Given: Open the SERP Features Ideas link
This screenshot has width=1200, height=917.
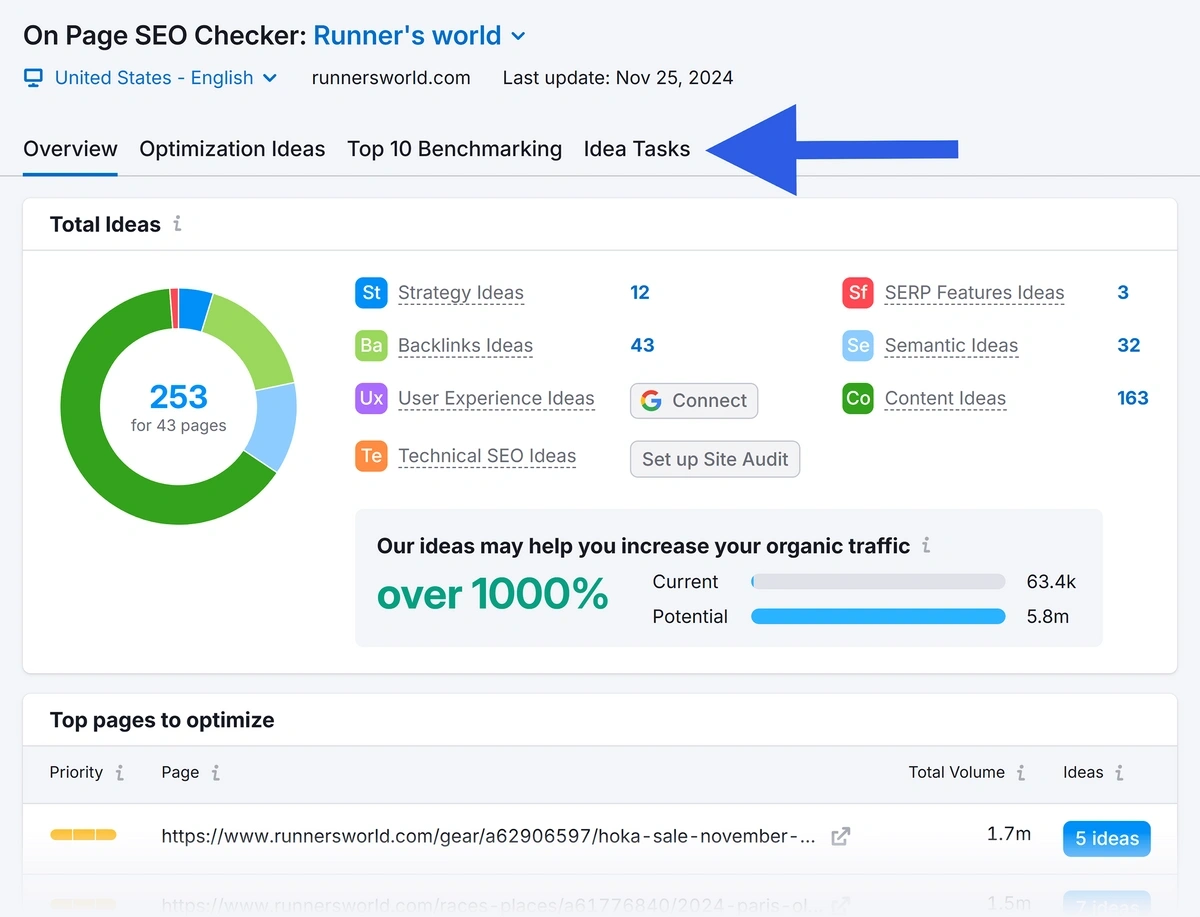Looking at the screenshot, I should (974, 293).
